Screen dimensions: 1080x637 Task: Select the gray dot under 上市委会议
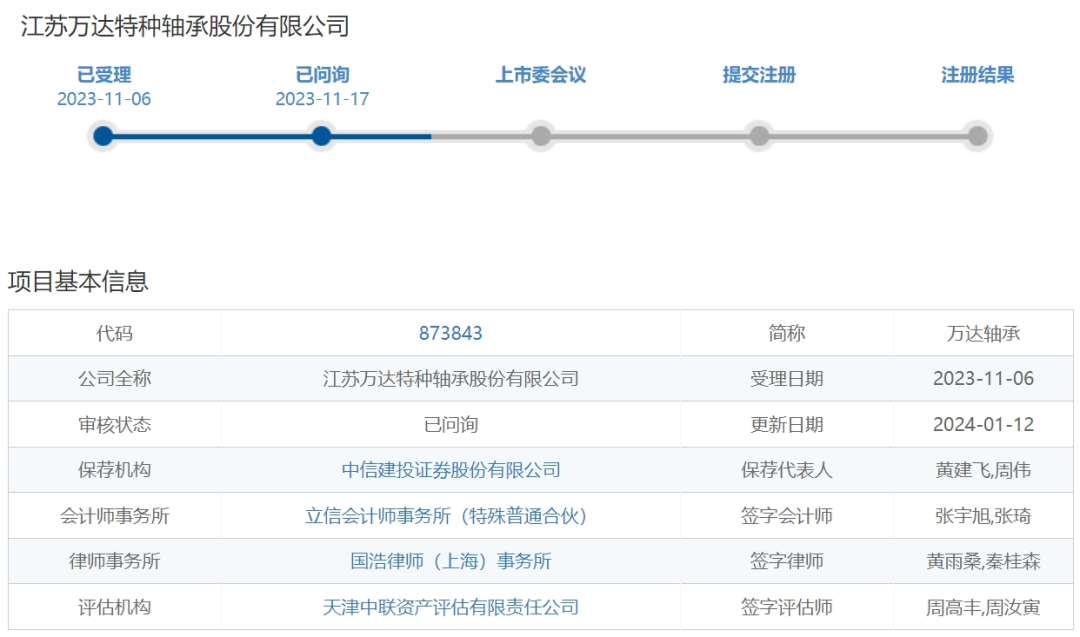pyautogui.click(x=541, y=136)
